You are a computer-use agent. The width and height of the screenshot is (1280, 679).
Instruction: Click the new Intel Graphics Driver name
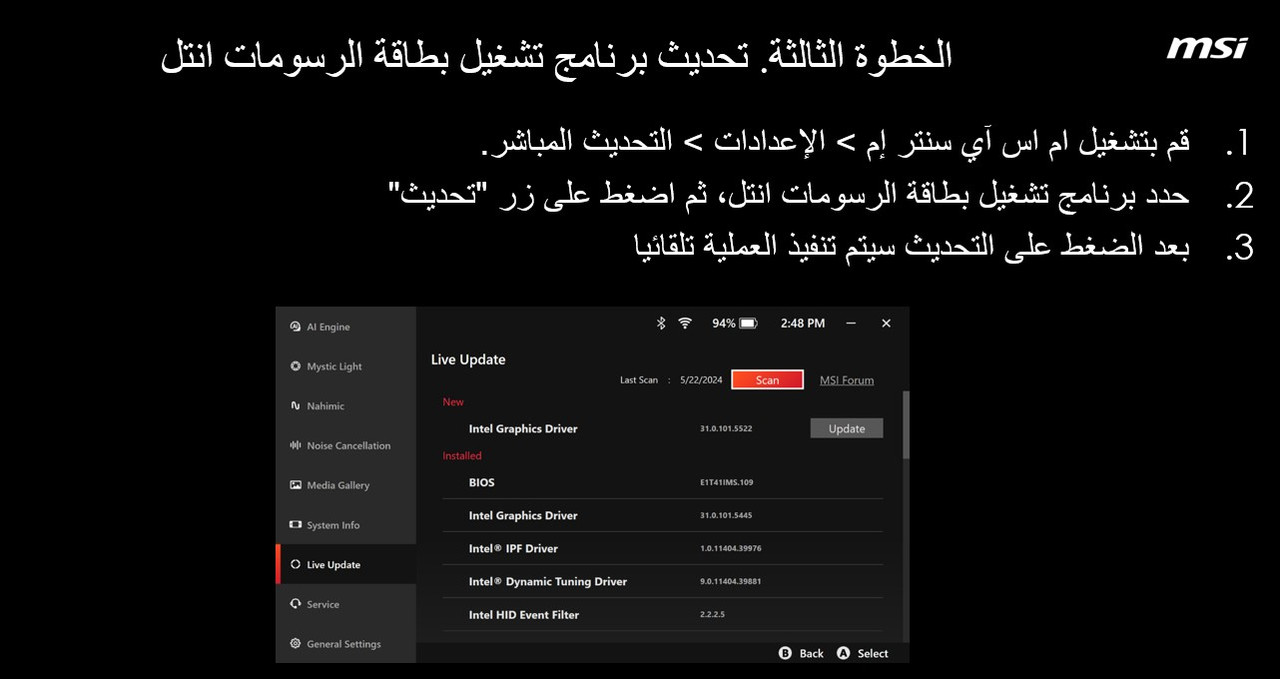(x=523, y=429)
